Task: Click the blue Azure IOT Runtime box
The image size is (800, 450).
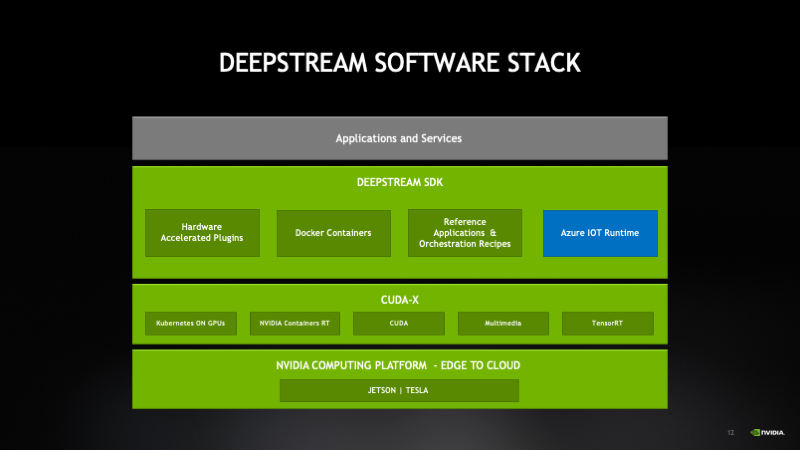Action: pos(600,233)
